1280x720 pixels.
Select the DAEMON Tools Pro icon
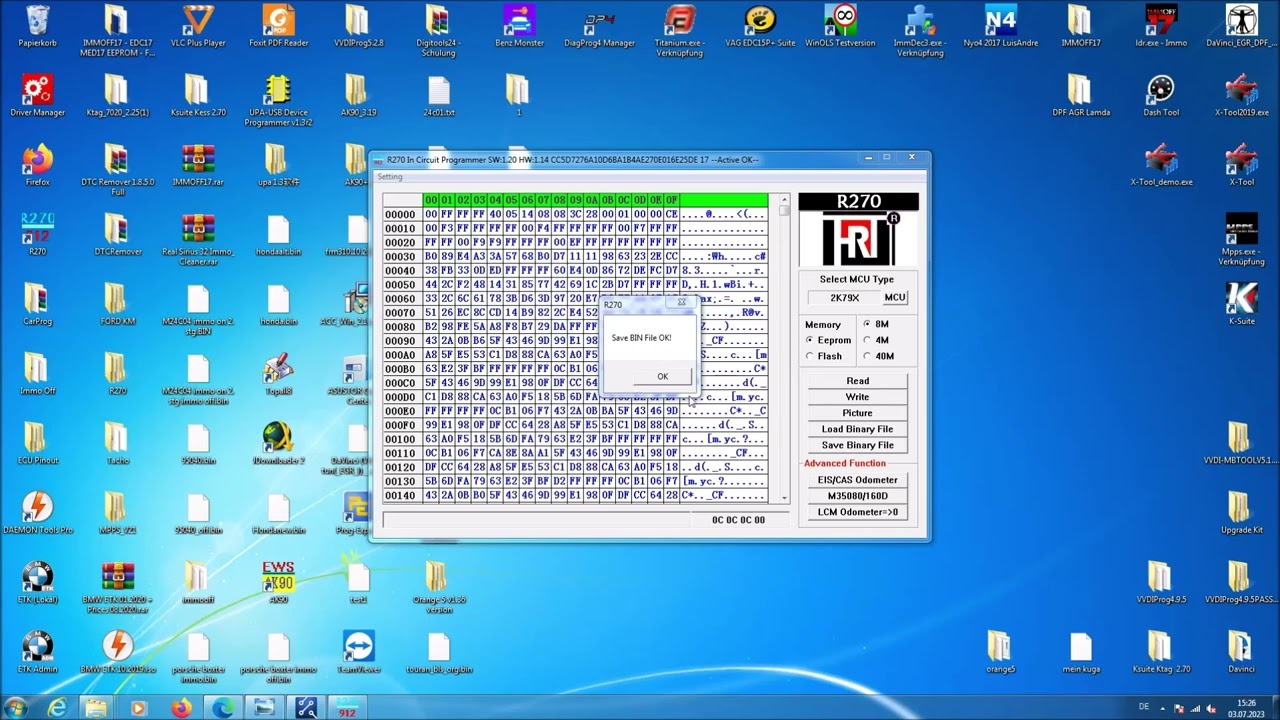pos(38,512)
